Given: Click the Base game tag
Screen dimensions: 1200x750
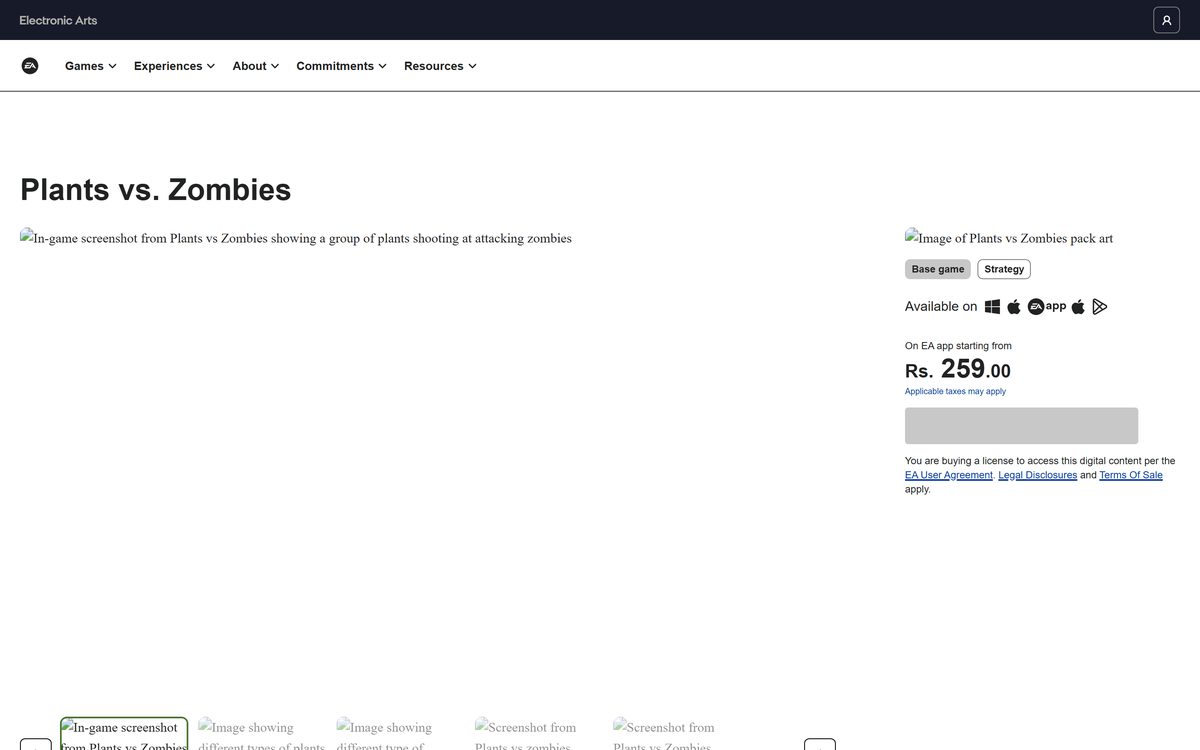Looking at the screenshot, I should point(938,269).
